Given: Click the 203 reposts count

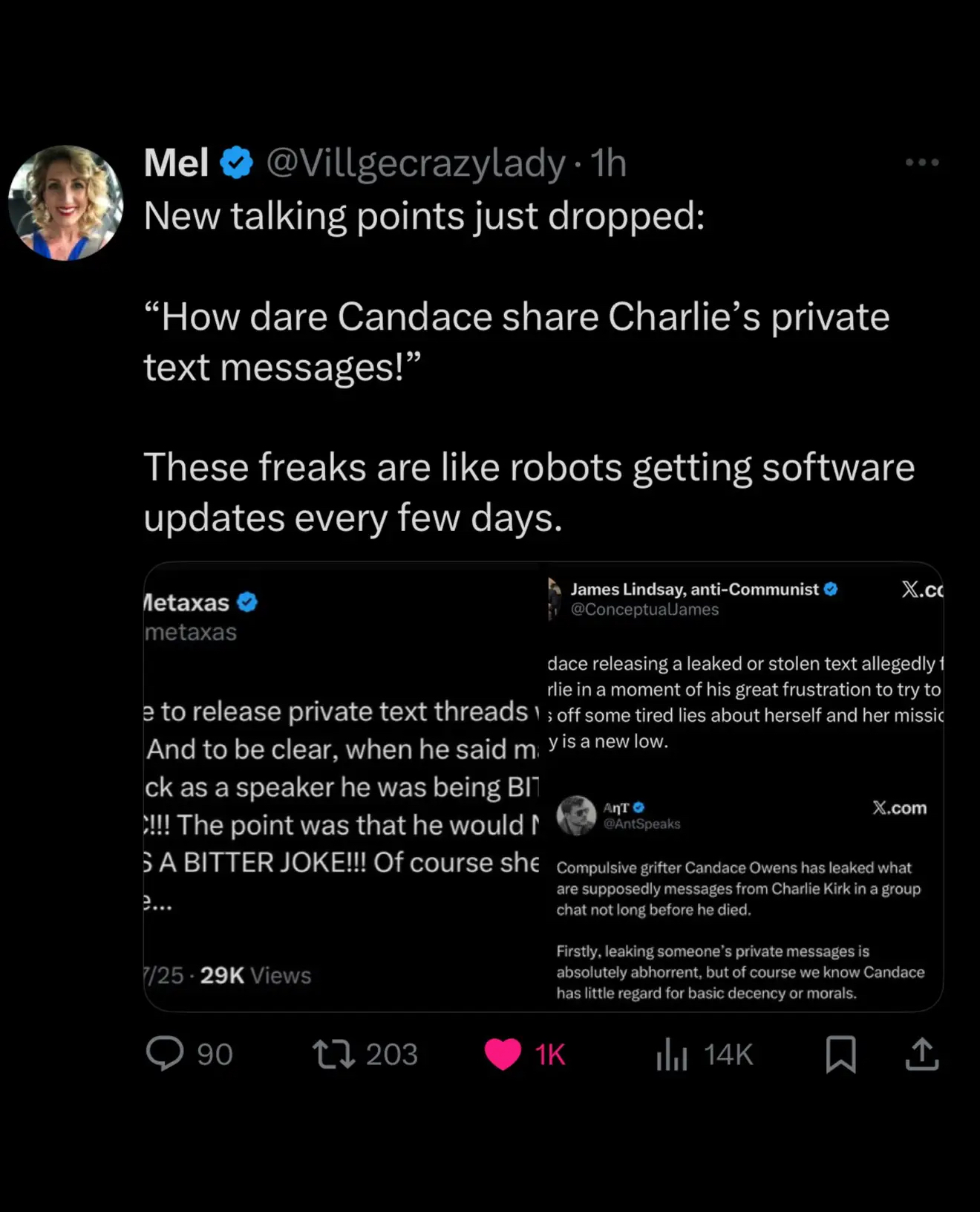Looking at the screenshot, I should [x=391, y=1055].
